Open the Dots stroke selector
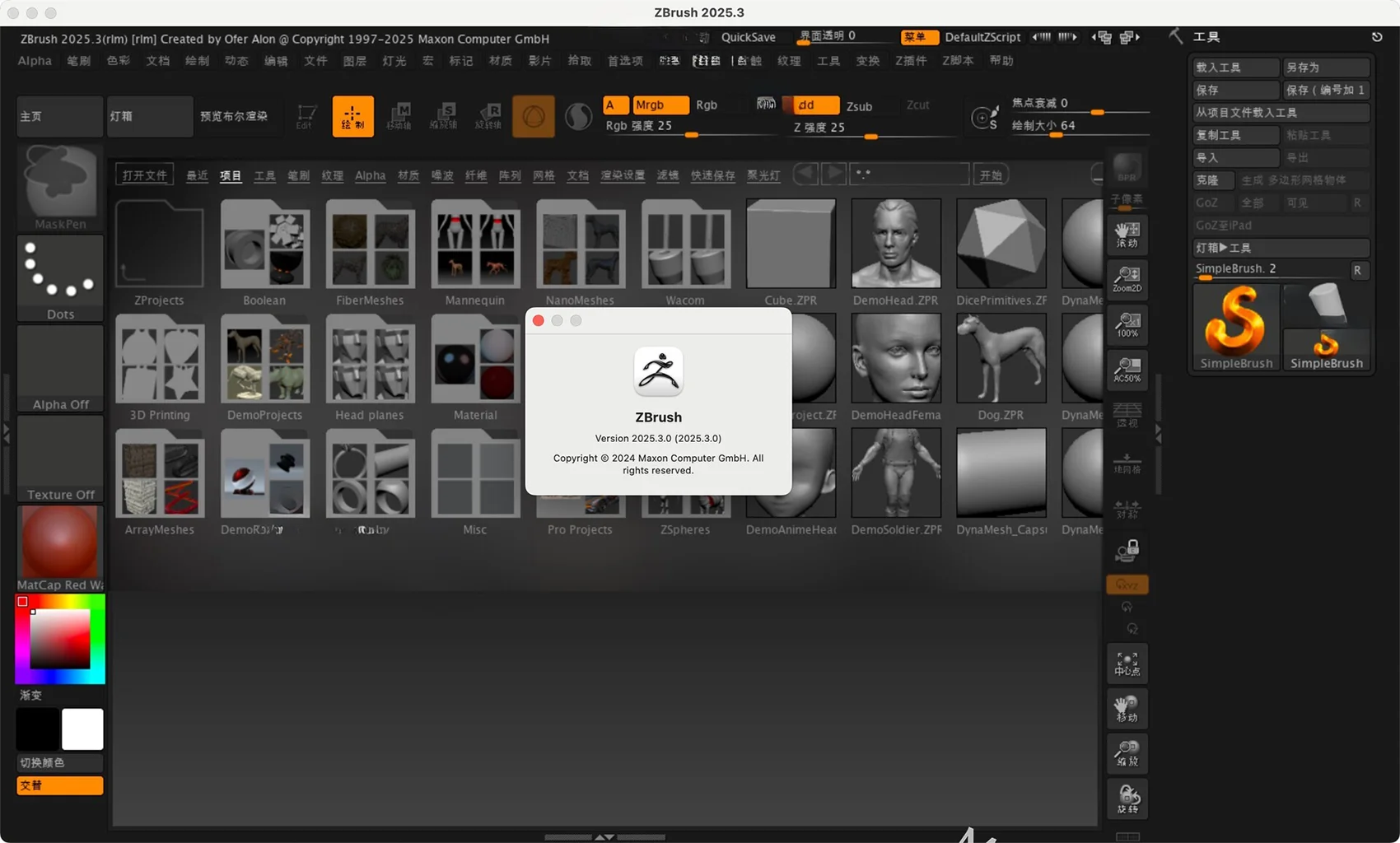The height and width of the screenshot is (843, 1400). (x=60, y=277)
